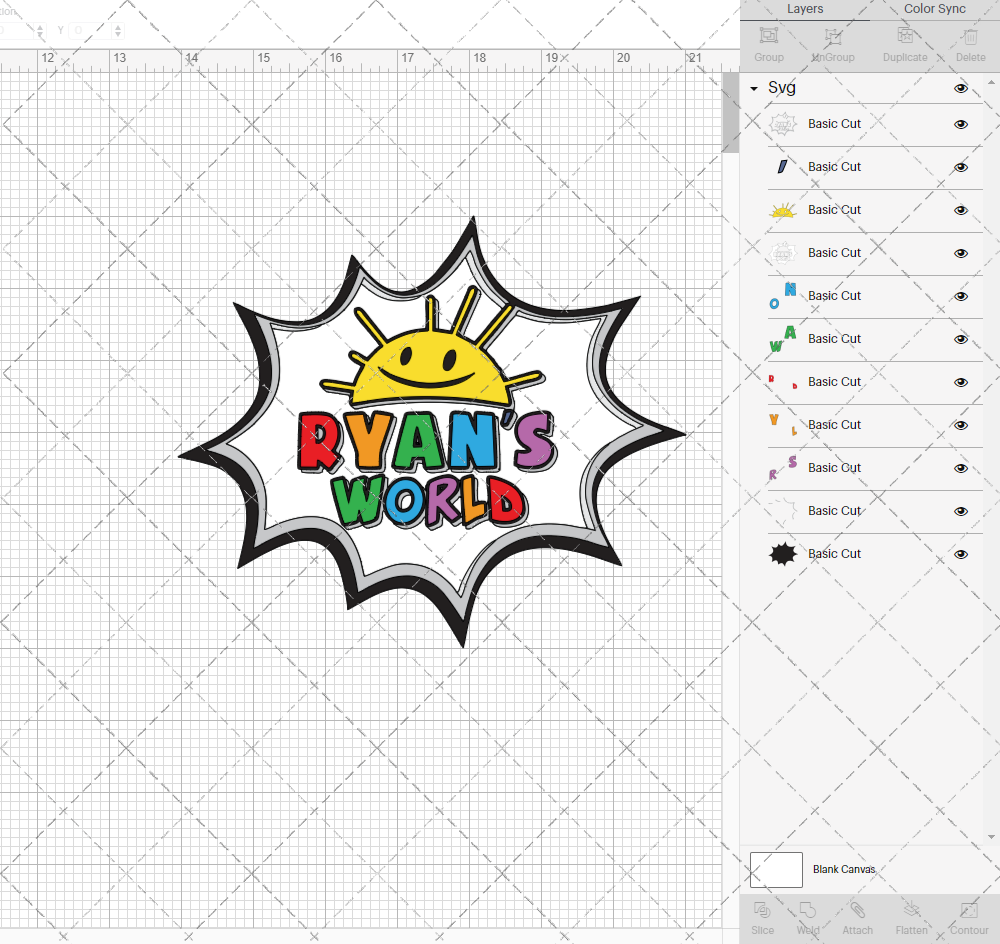Hide the red R D letters layer

(x=960, y=382)
